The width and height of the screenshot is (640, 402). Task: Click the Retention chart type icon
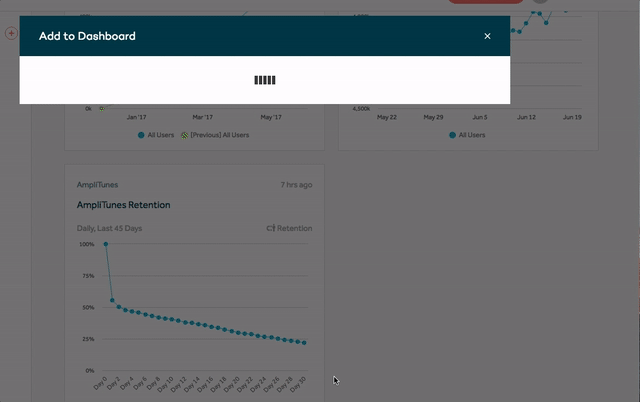pos(270,228)
